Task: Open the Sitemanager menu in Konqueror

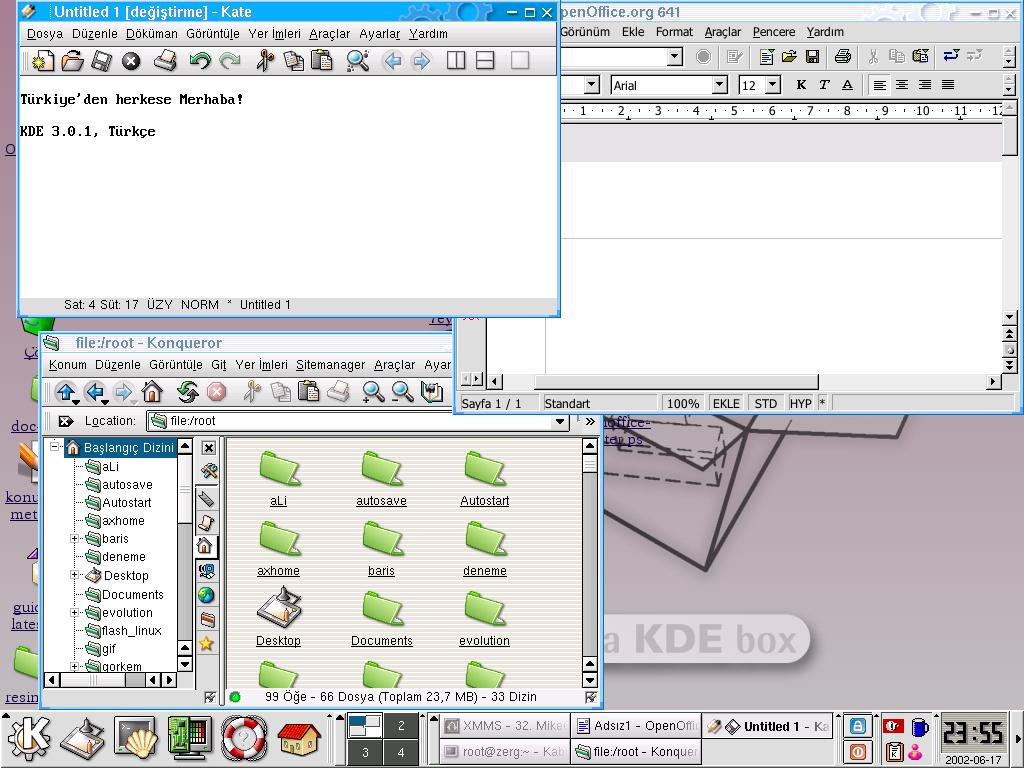Action: click(x=330, y=365)
